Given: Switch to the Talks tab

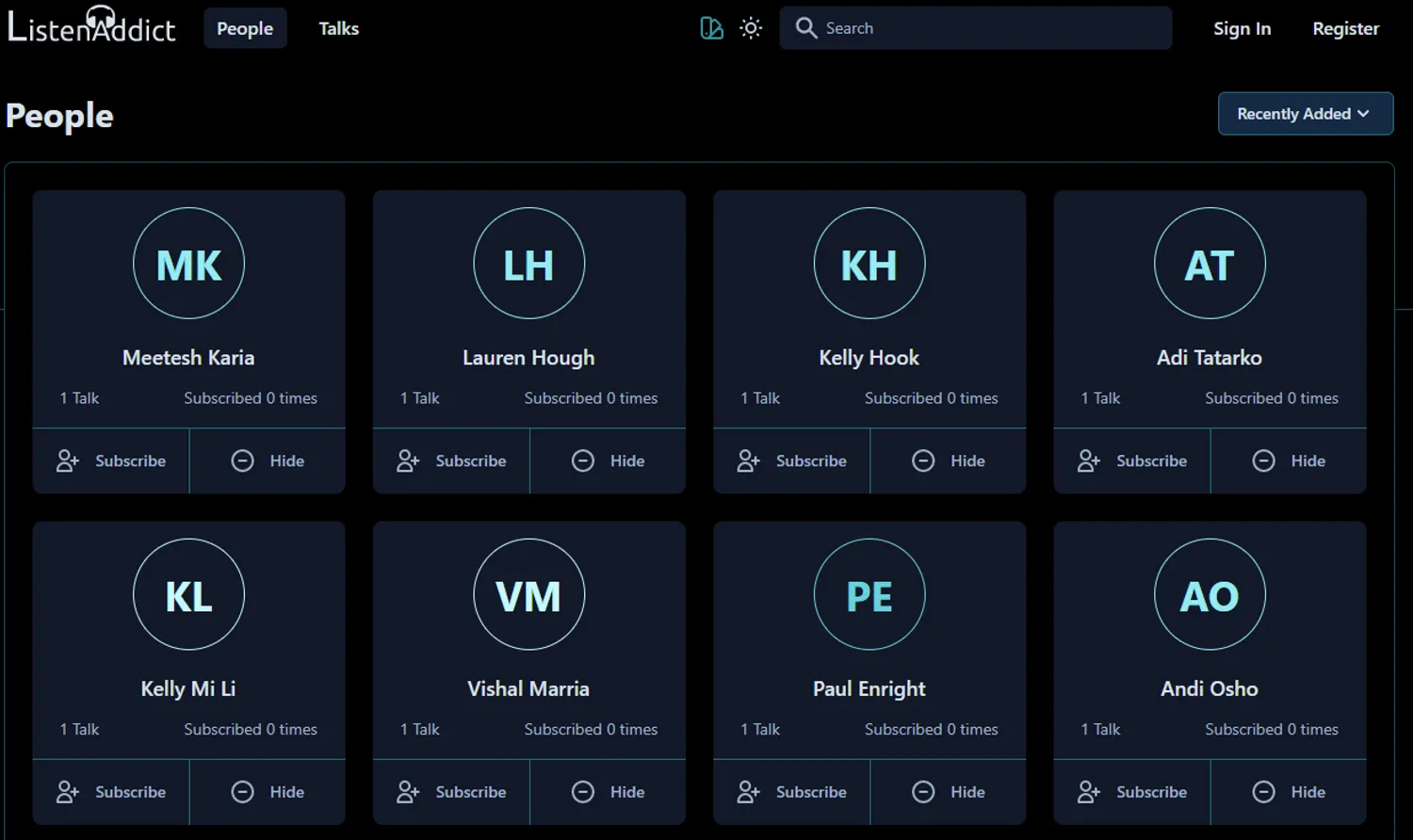Looking at the screenshot, I should [338, 28].
